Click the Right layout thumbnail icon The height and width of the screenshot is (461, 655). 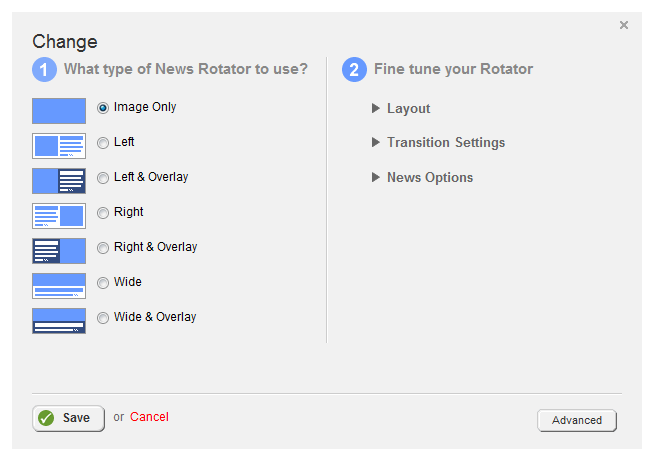(x=59, y=215)
